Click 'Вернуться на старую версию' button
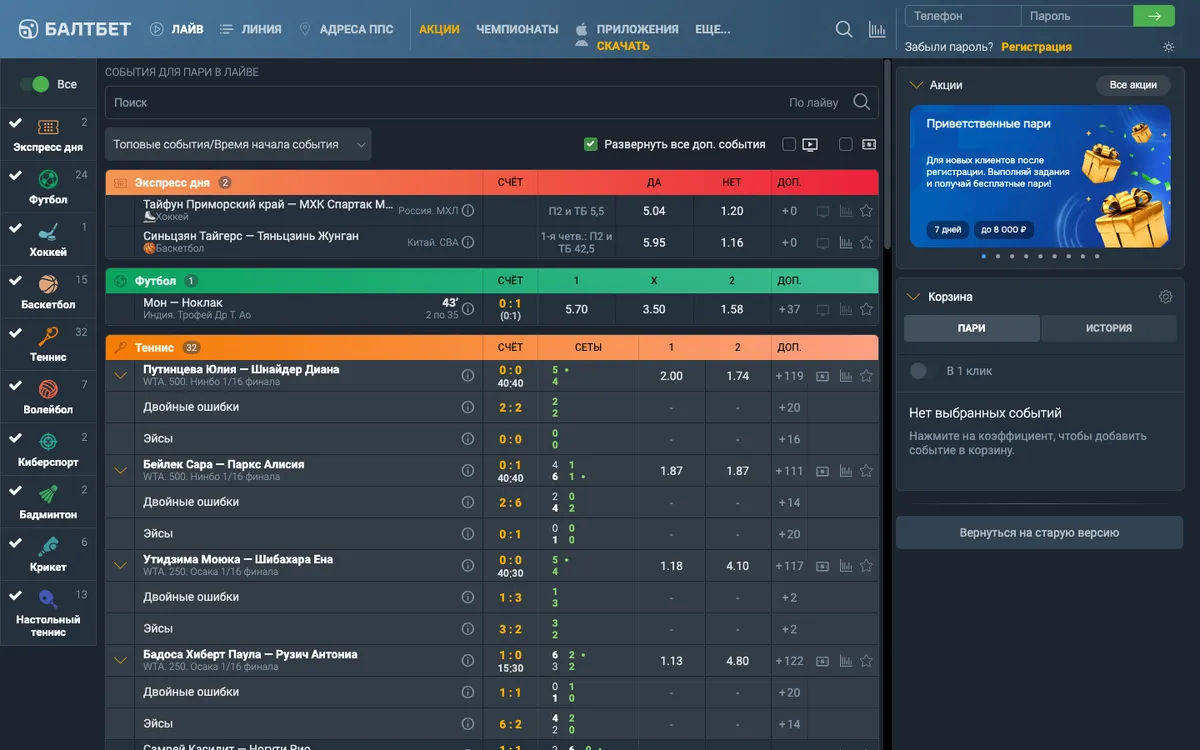1200x750 pixels. (x=1039, y=533)
